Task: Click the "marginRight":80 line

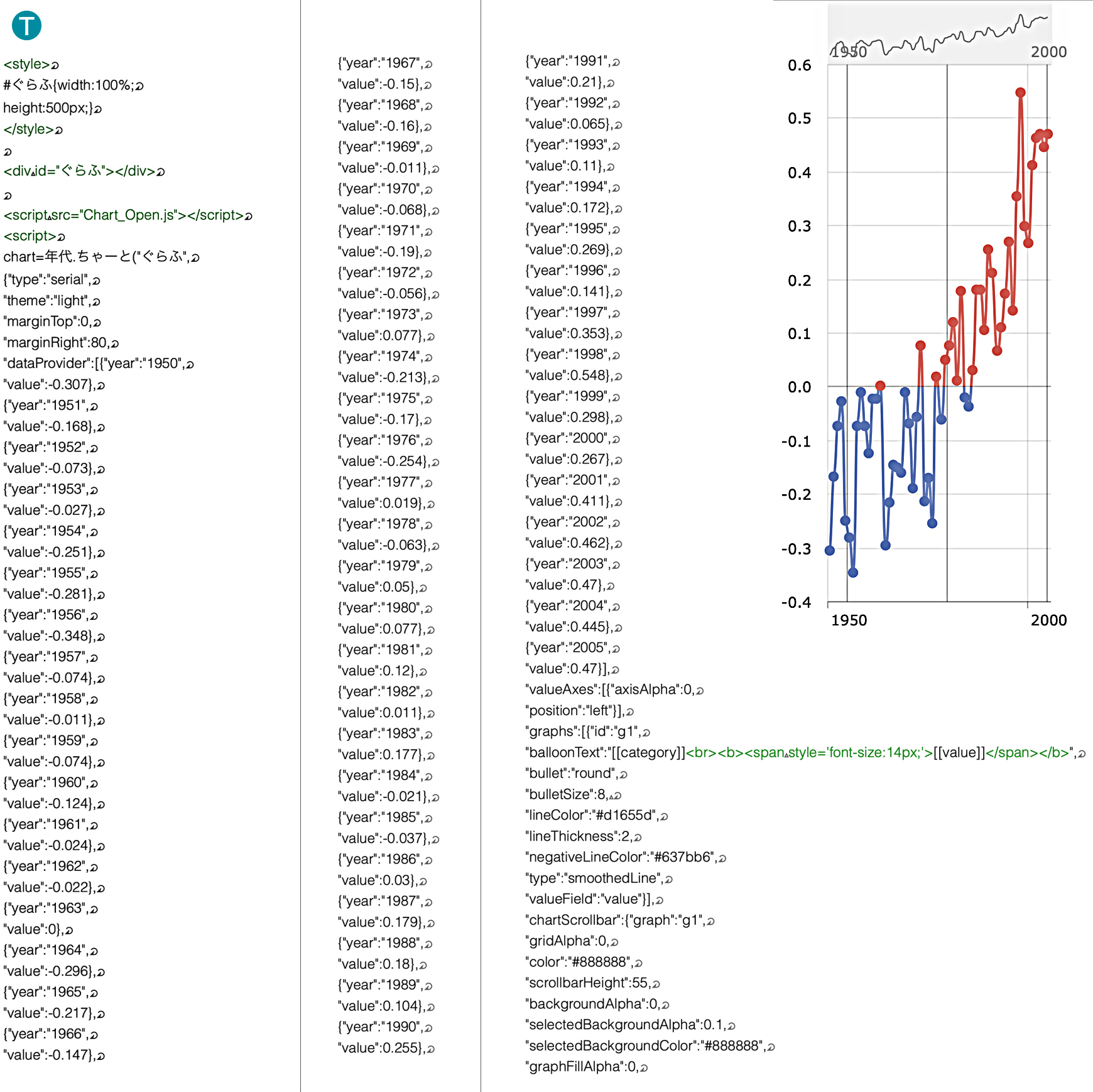Action: (62, 343)
